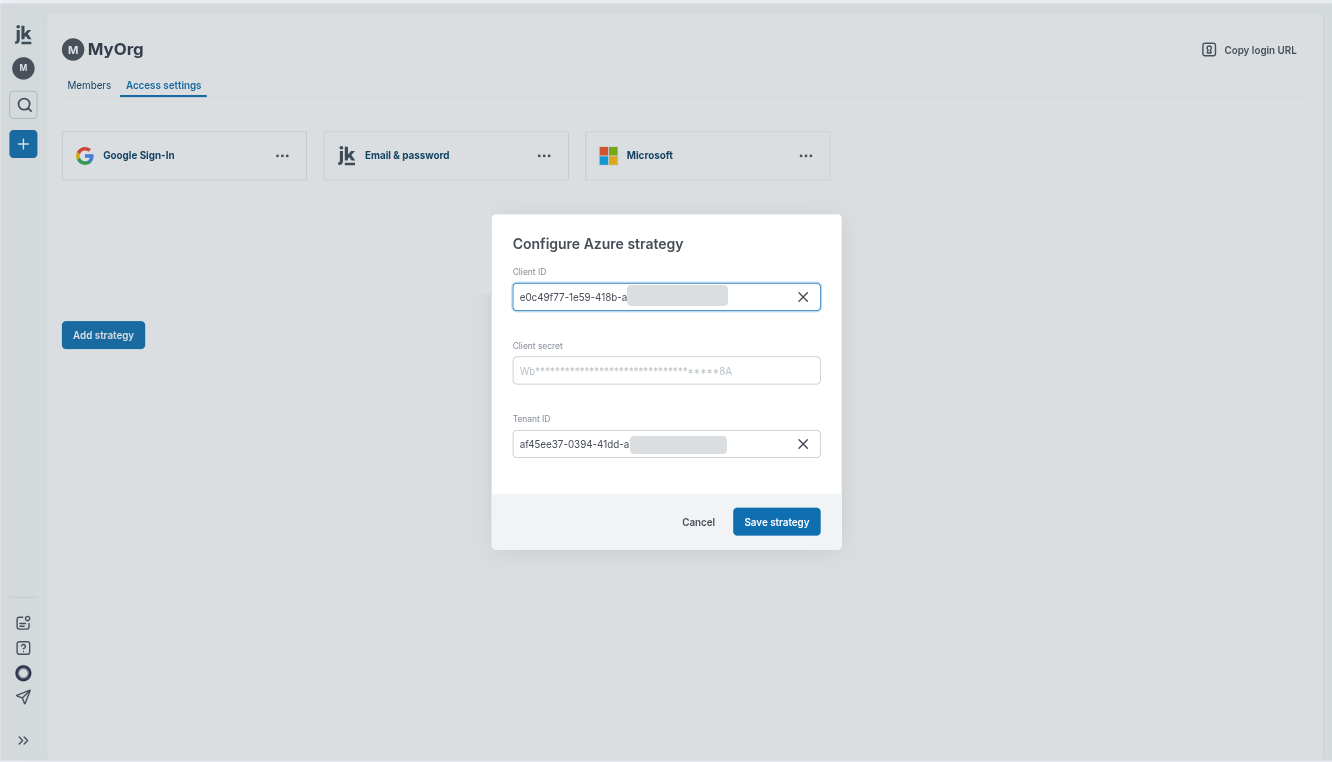
Task: Select the Email & password strategy card
Action: pos(430,155)
